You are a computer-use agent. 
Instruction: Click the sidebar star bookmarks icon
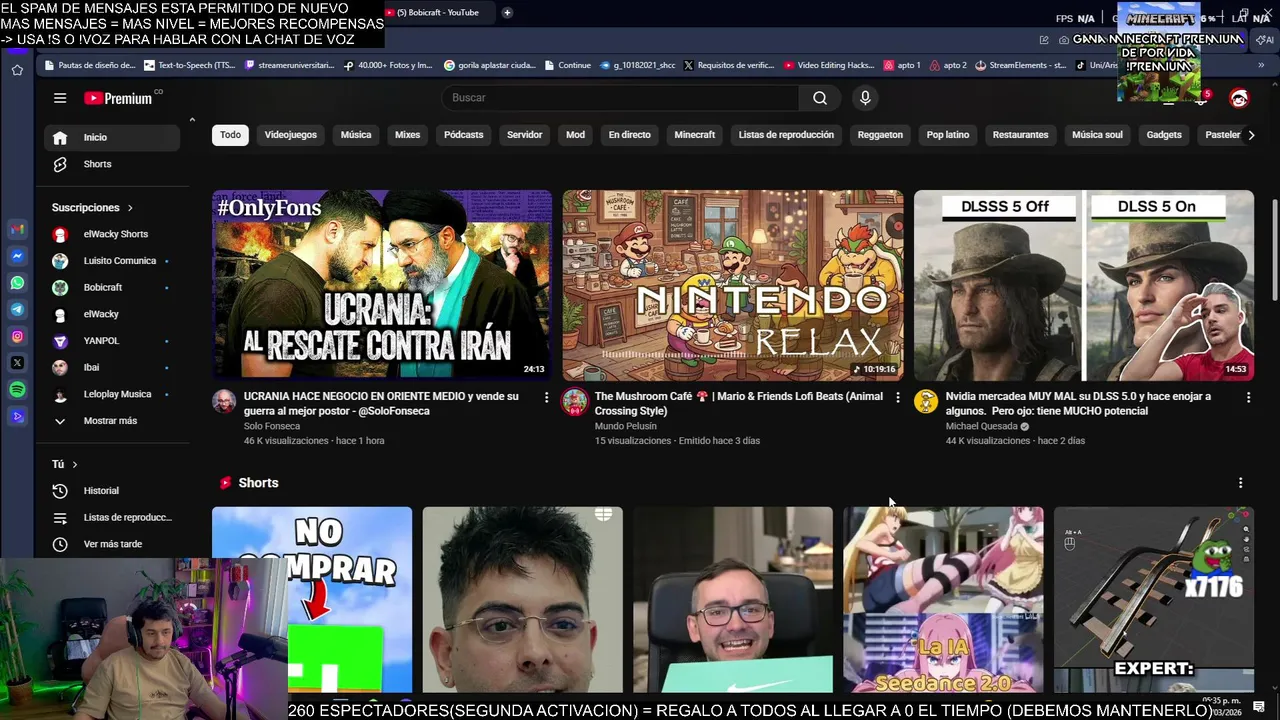[x=17, y=70]
